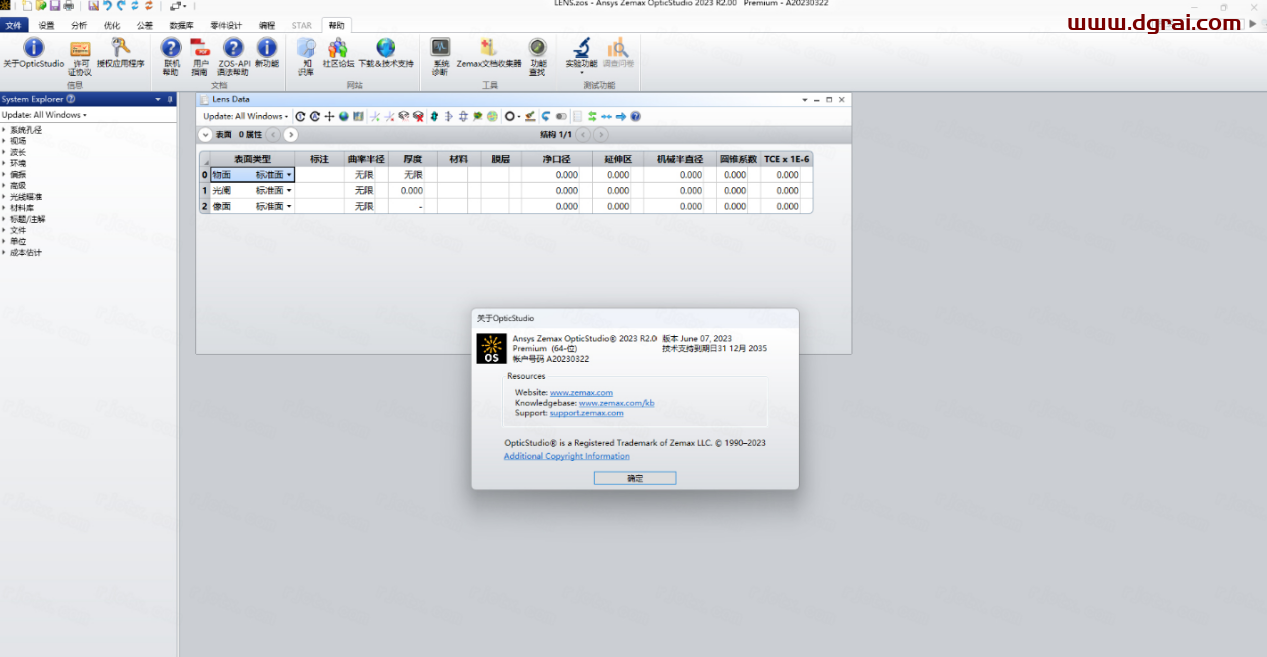Viewport: 1267px width, 657px height.
Task: Click the 授权应用程序 keys icon
Action: (120, 49)
